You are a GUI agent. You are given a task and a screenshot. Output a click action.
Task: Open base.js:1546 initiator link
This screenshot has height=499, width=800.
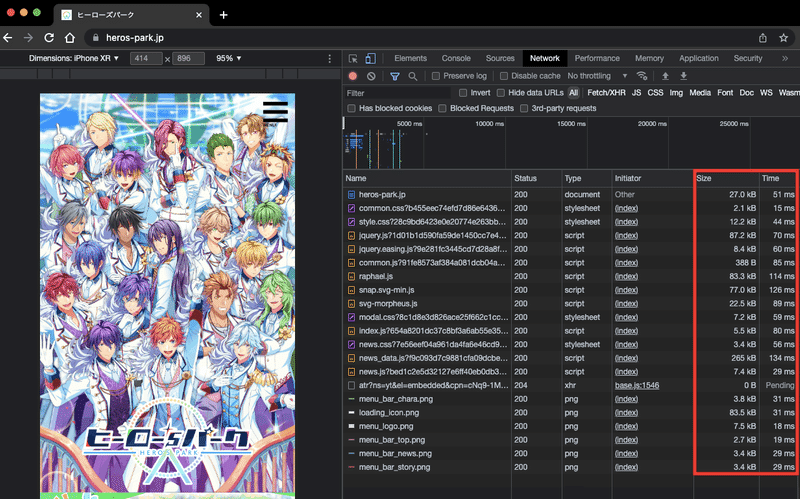[x=637, y=385]
